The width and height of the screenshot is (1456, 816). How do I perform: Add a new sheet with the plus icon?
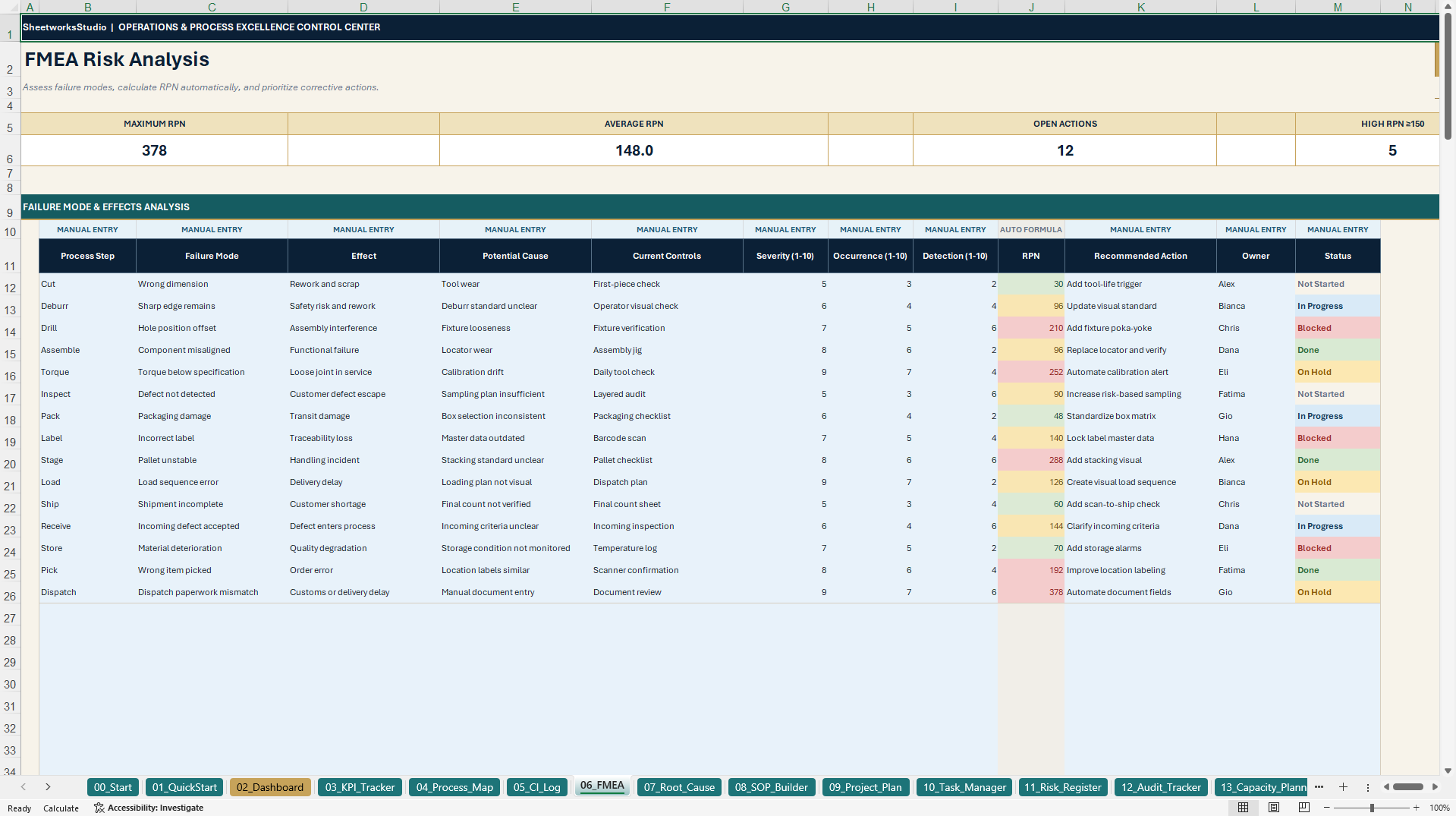pos(1343,787)
